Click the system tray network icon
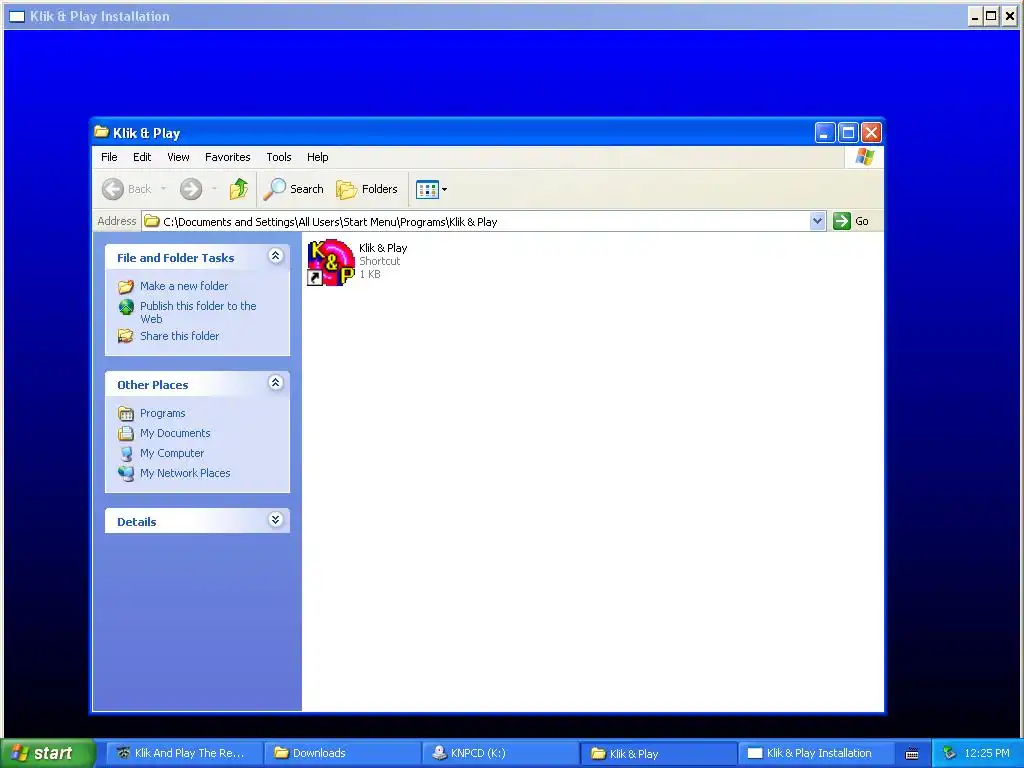Screen dimensions: 1024x768 click(x=950, y=753)
